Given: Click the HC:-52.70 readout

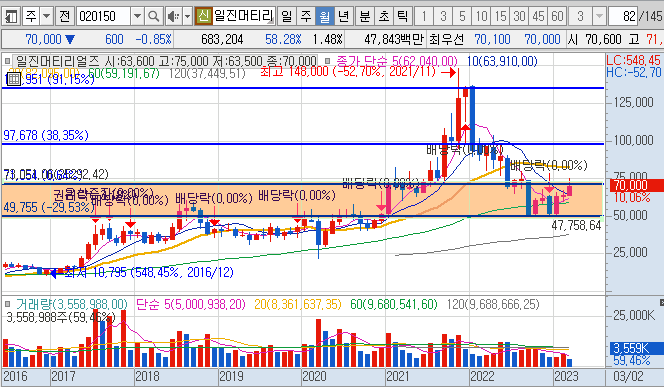Looking at the screenshot, I should [634, 72].
